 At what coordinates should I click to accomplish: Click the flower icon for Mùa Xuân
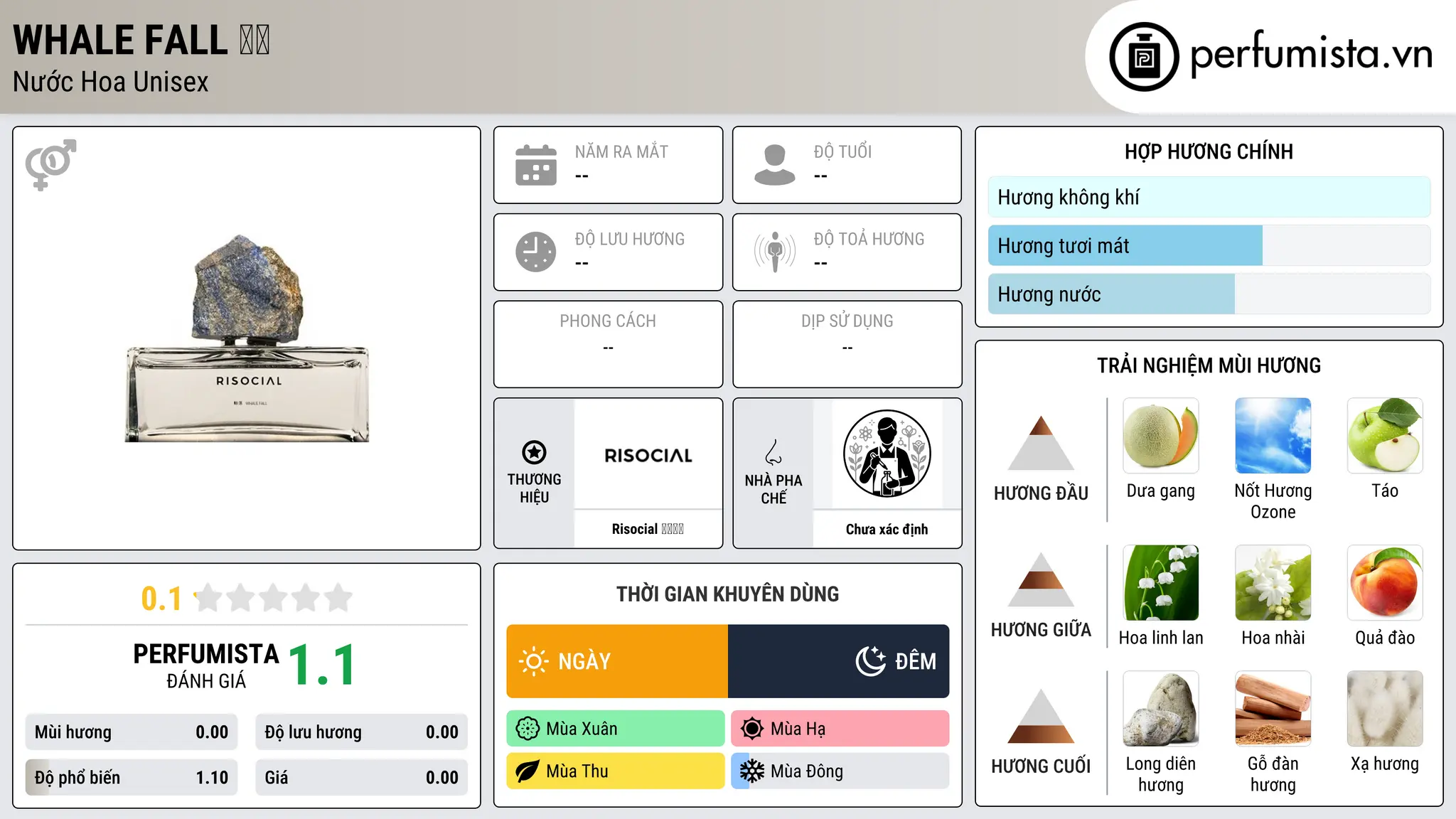(528, 729)
